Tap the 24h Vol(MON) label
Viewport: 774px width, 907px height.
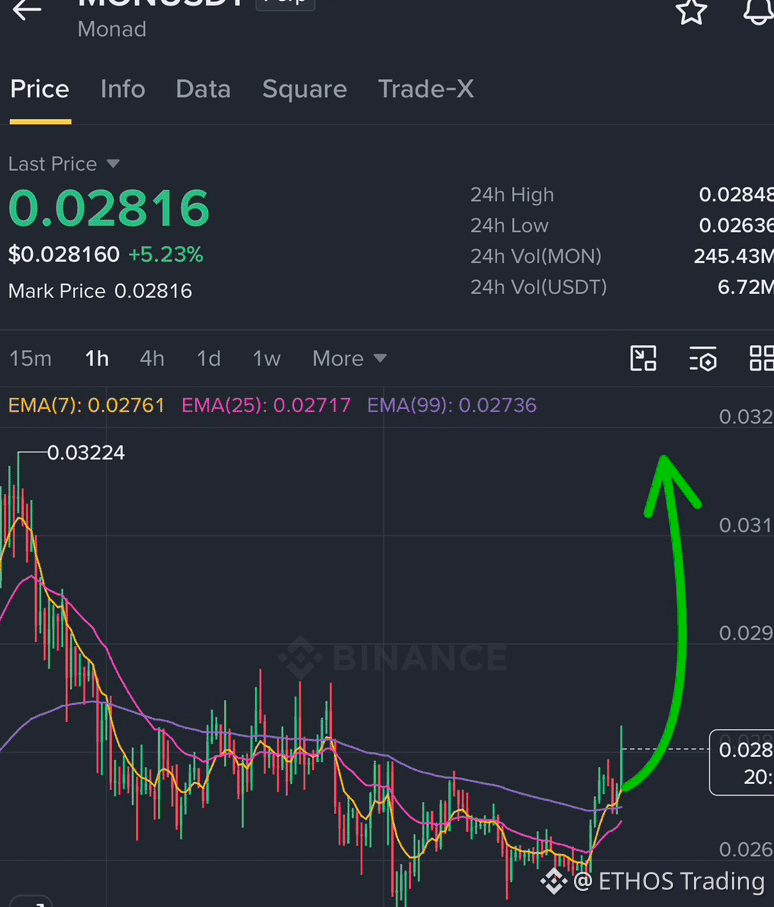[x=536, y=256]
